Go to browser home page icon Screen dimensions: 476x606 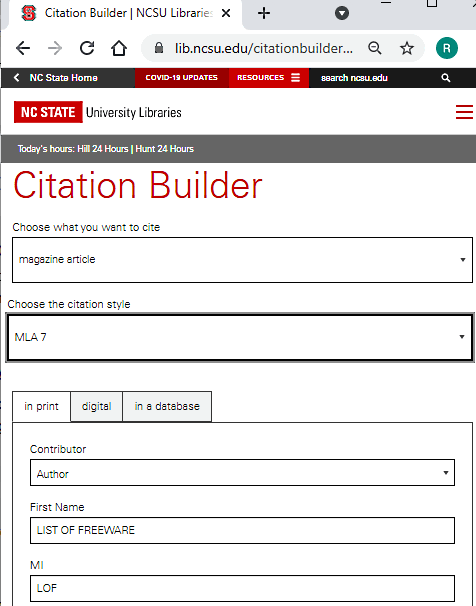pos(119,48)
